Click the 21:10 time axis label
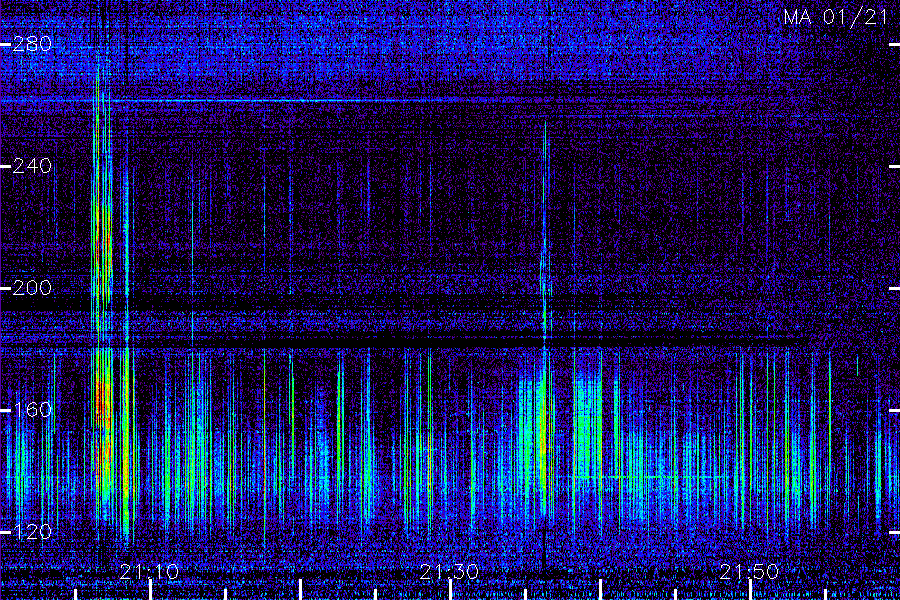 coord(149,572)
